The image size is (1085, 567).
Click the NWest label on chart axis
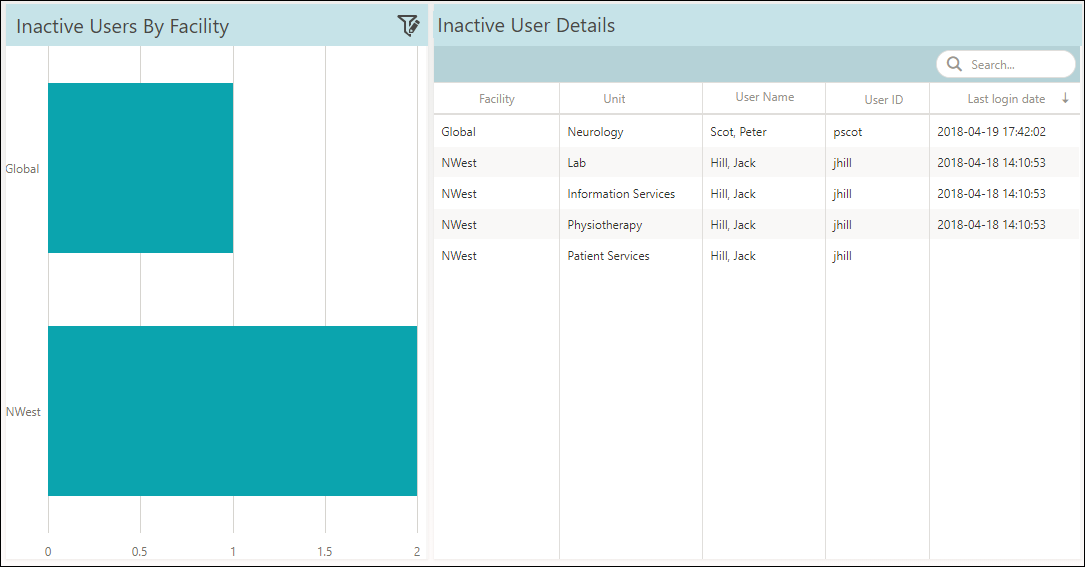click(23, 412)
